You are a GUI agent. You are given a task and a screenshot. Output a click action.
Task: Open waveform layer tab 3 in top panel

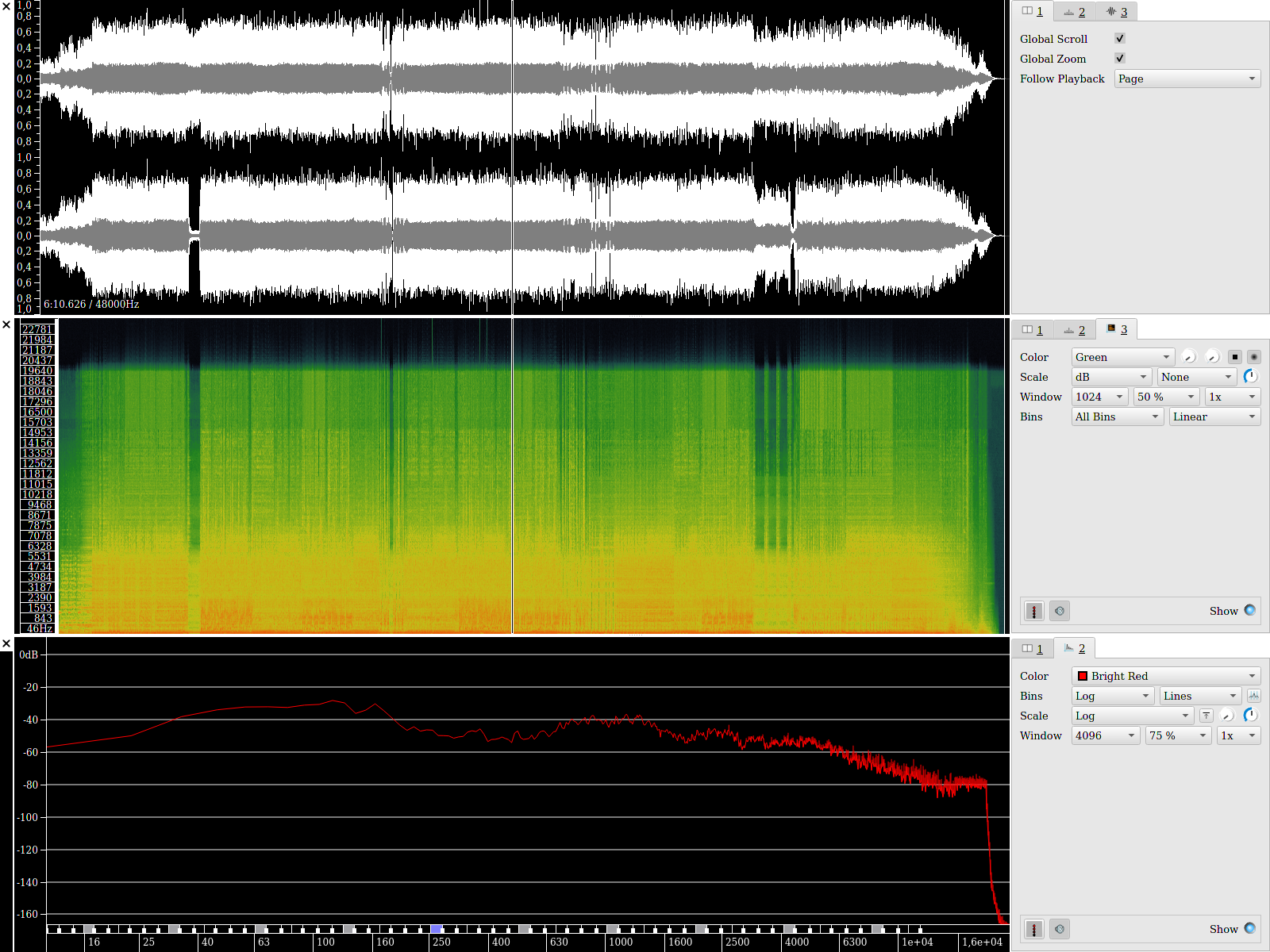click(x=1116, y=12)
